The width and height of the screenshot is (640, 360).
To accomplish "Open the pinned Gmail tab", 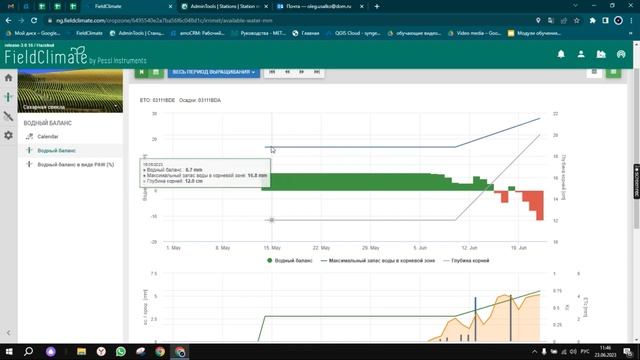I will click(11, 7).
